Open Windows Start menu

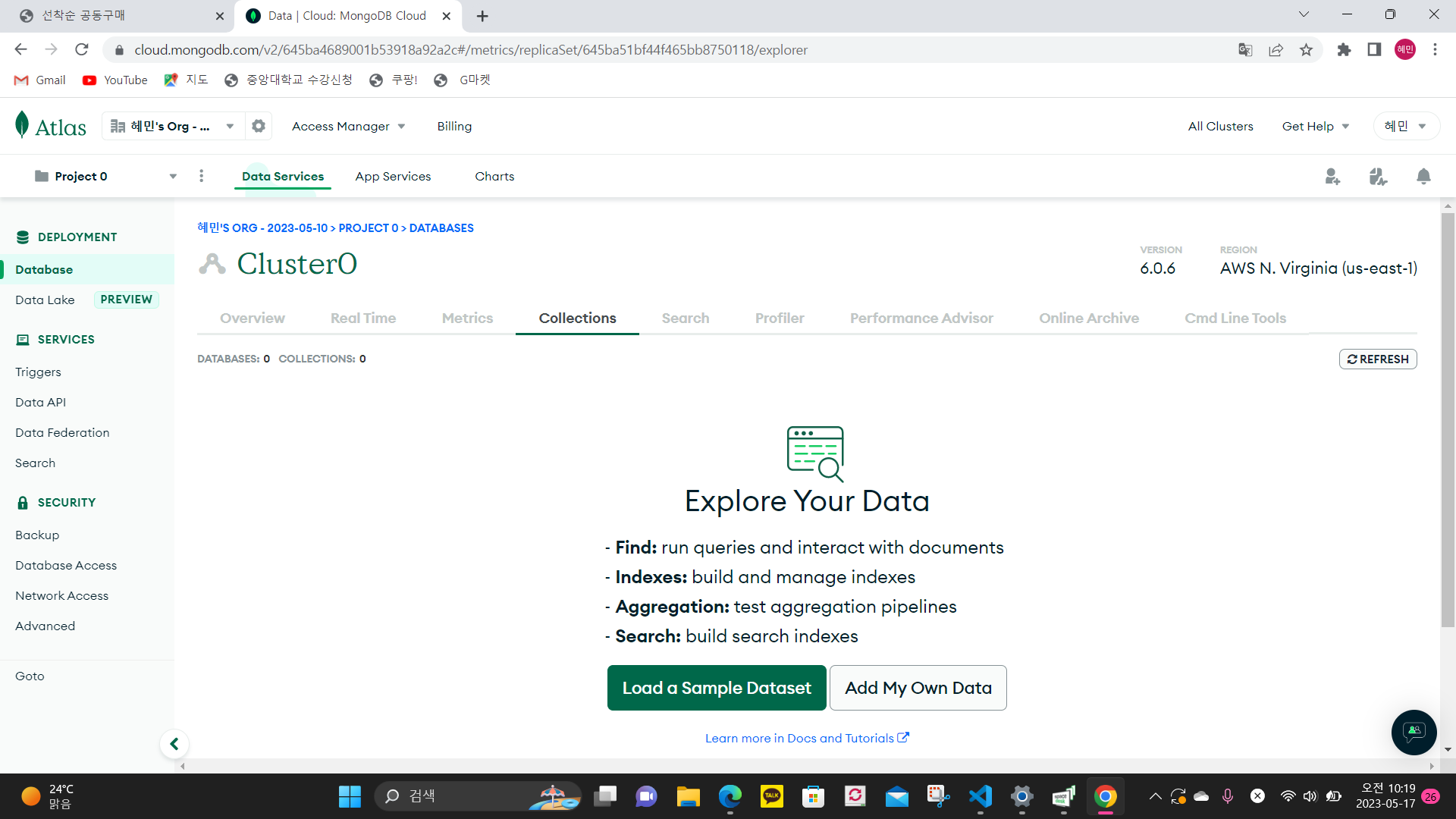pyautogui.click(x=350, y=796)
